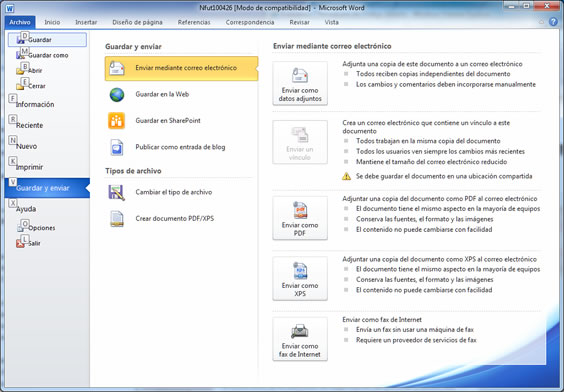Viewport: 564px width, 392px height.
Task: Open the Archivo tab
Action: pos(20,22)
